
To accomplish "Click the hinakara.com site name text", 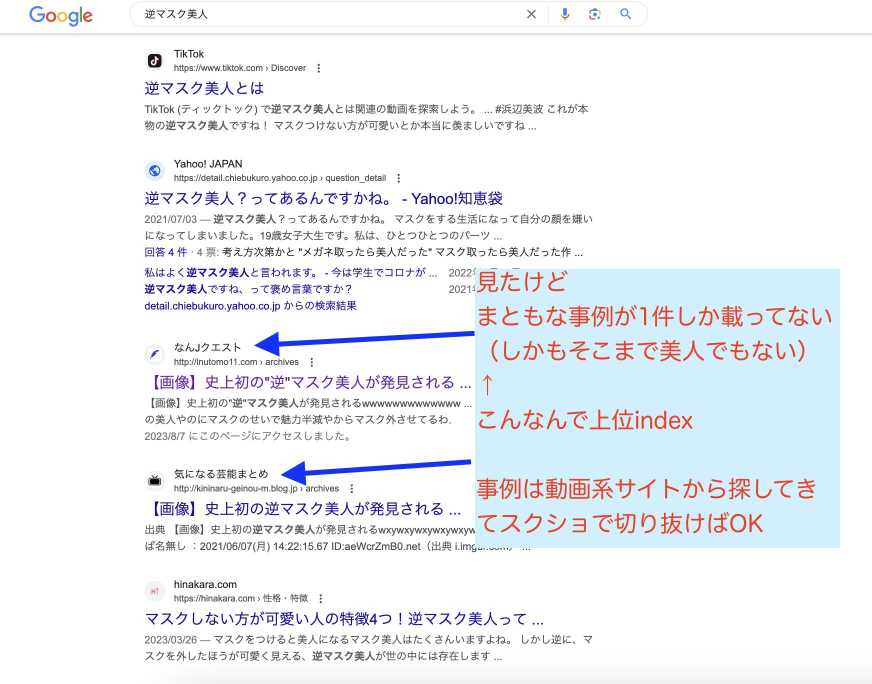I will click(x=205, y=584).
